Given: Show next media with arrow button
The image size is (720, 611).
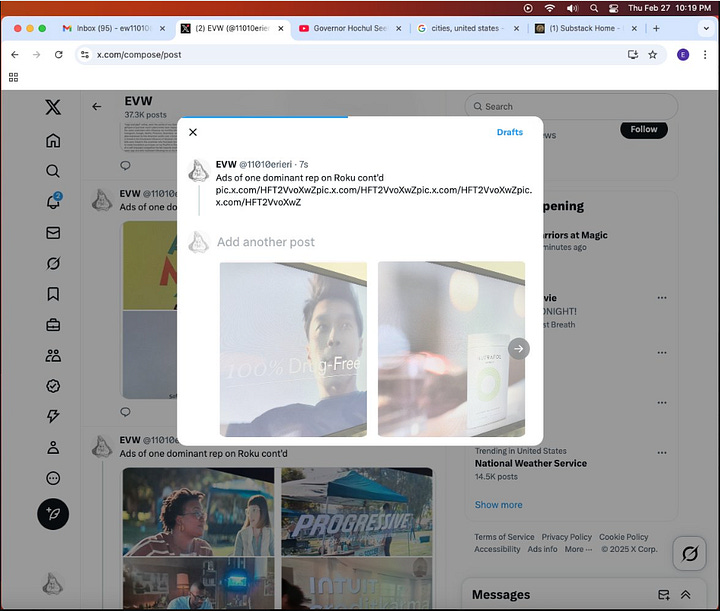Looking at the screenshot, I should click(x=518, y=349).
